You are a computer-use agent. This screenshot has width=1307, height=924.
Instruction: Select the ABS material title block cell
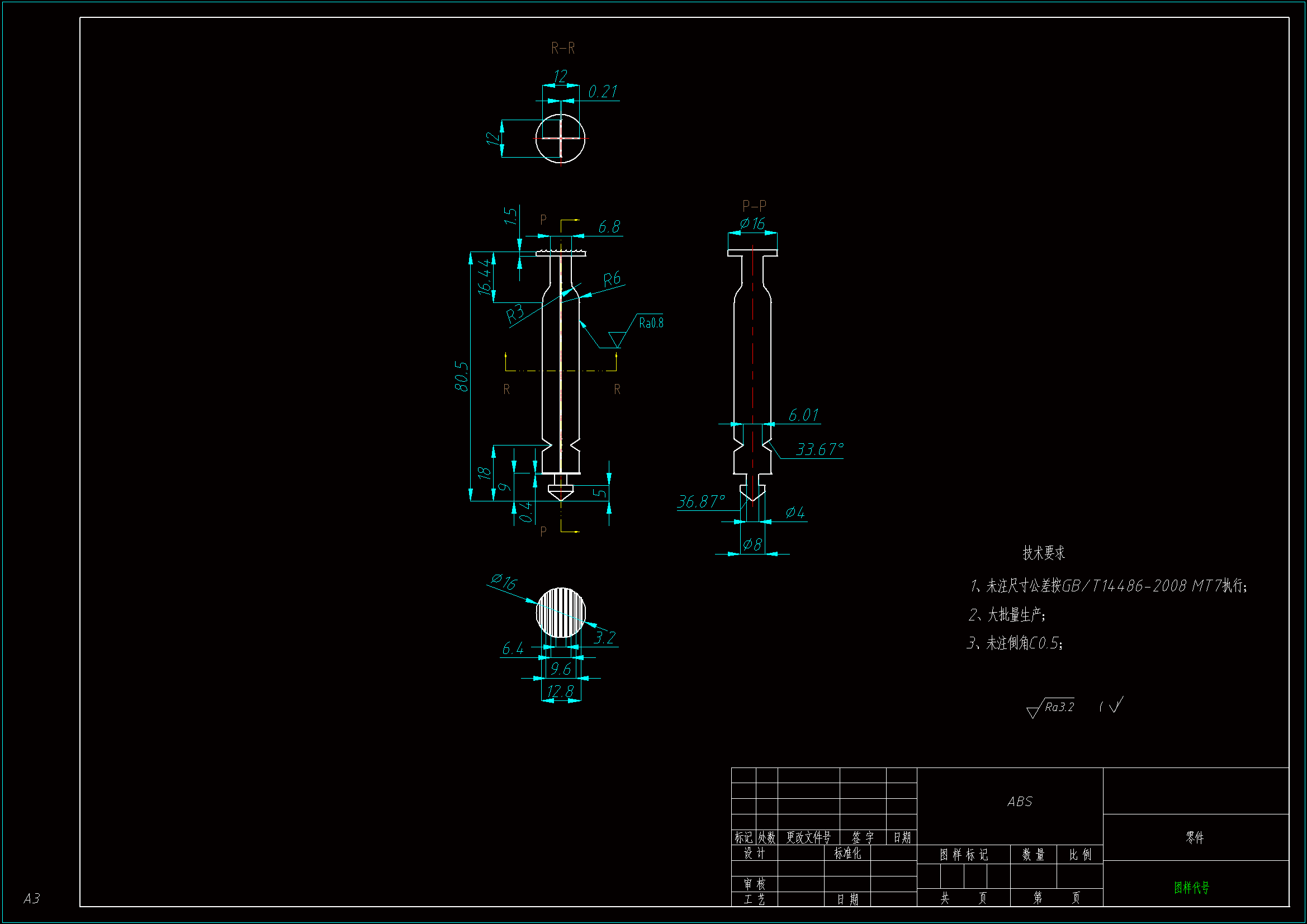(1019, 802)
